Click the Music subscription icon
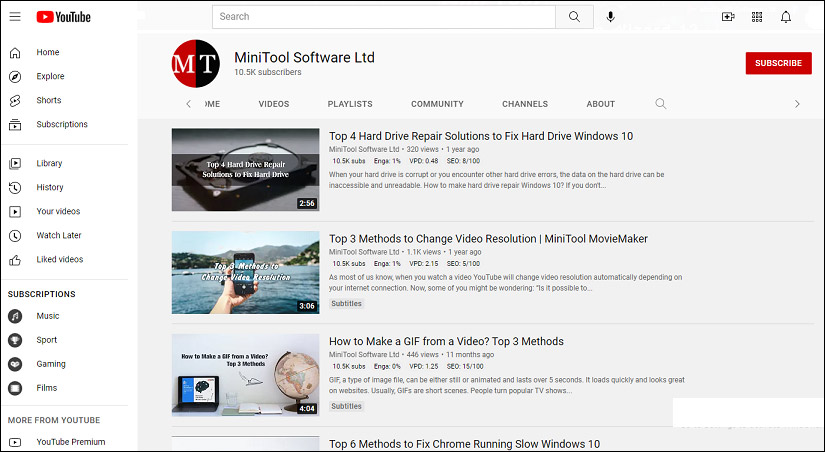The height and width of the screenshot is (452, 825). 15,316
